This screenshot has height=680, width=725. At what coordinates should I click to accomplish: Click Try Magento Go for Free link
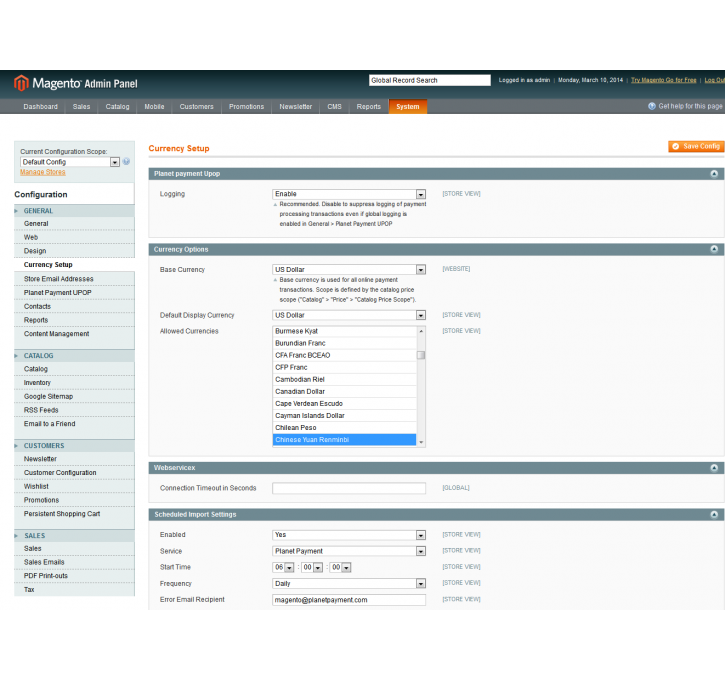point(664,80)
